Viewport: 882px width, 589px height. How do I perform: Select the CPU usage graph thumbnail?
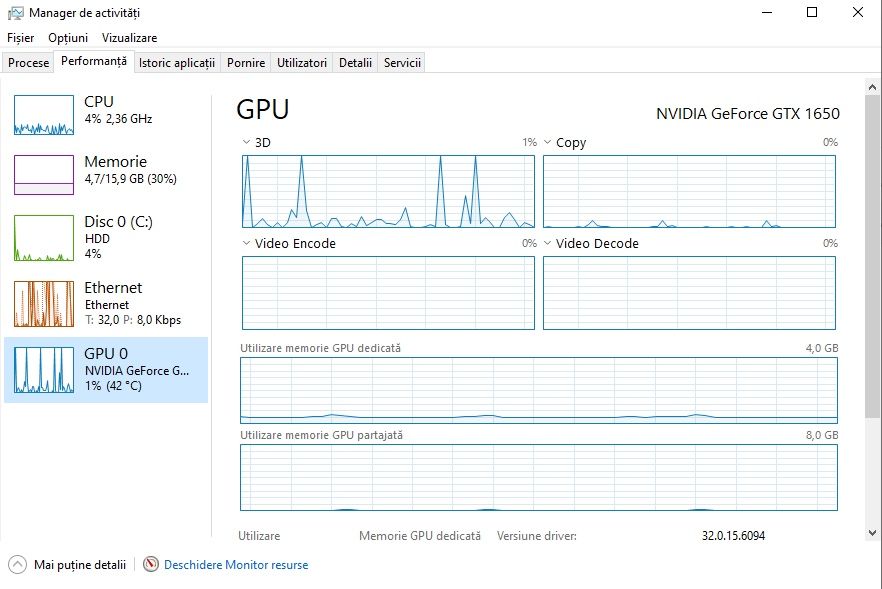point(44,115)
